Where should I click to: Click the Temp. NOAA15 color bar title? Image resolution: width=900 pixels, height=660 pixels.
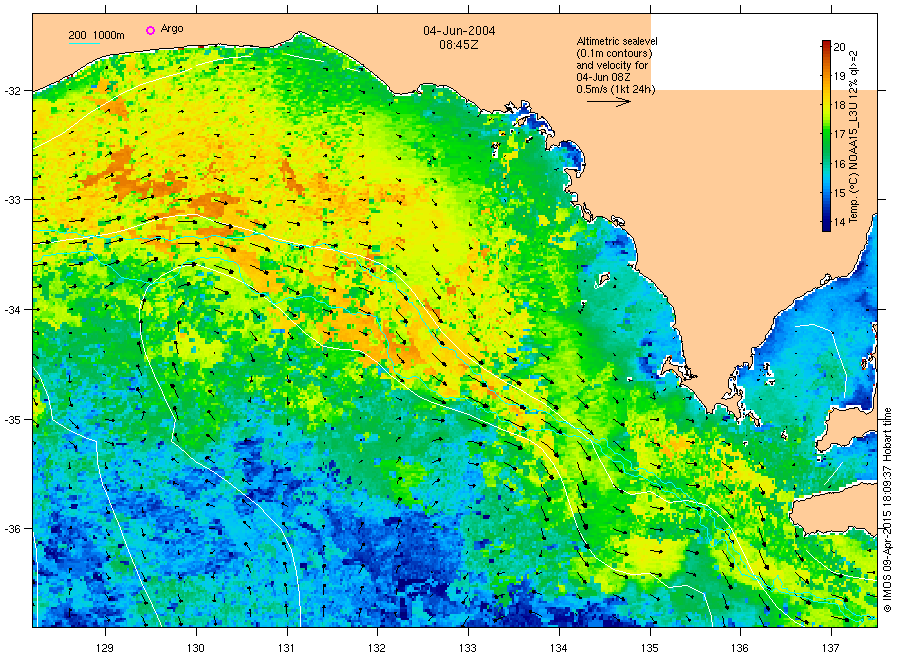(x=854, y=137)
